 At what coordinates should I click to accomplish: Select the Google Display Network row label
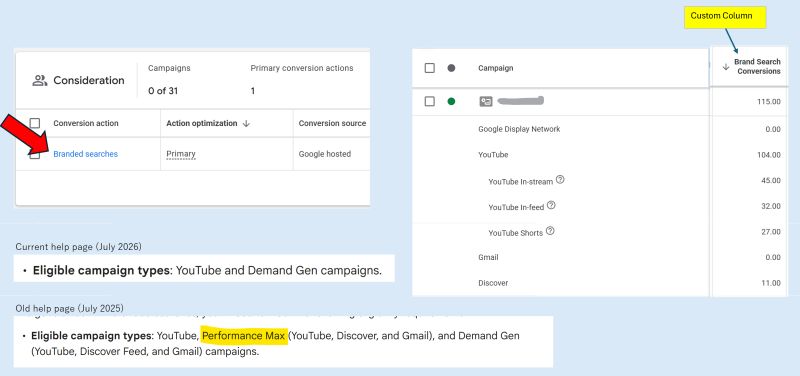[x=519, y=129]
